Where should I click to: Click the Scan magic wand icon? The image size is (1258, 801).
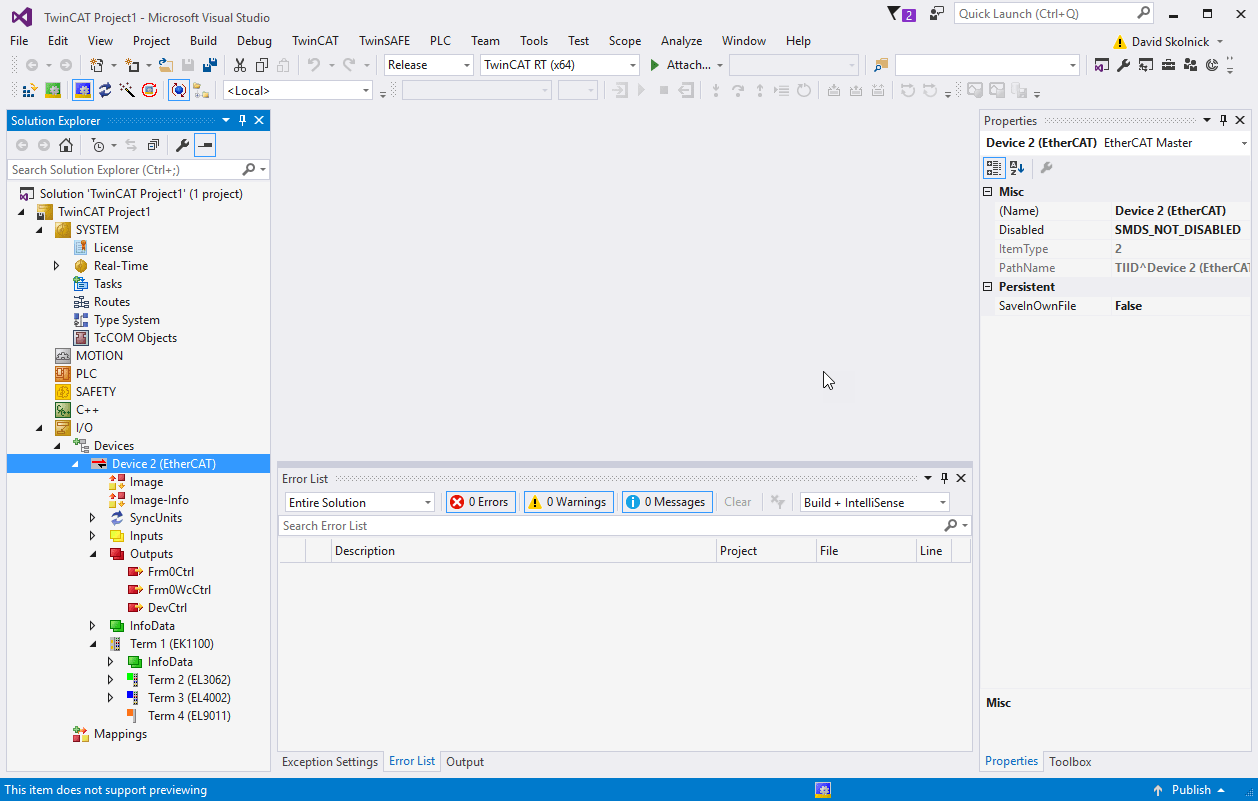[127, 90]
